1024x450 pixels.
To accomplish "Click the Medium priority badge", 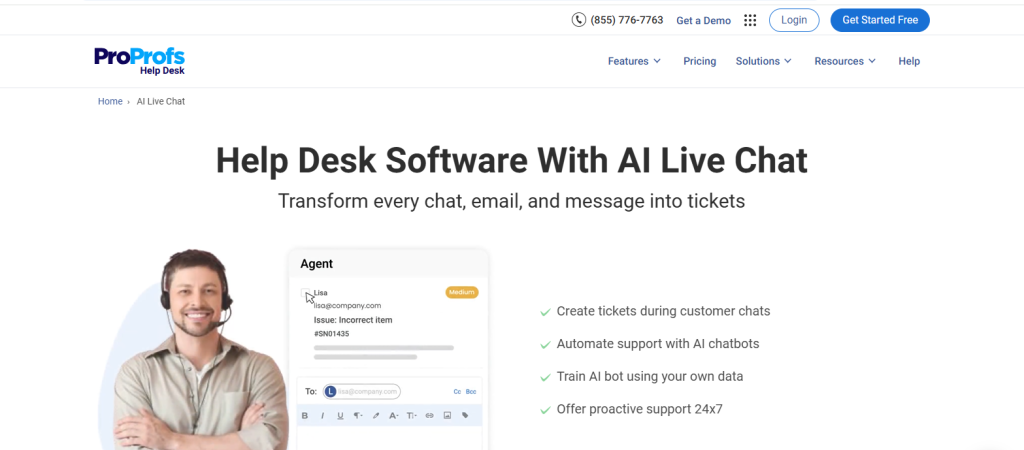I will tap(462, 292).
